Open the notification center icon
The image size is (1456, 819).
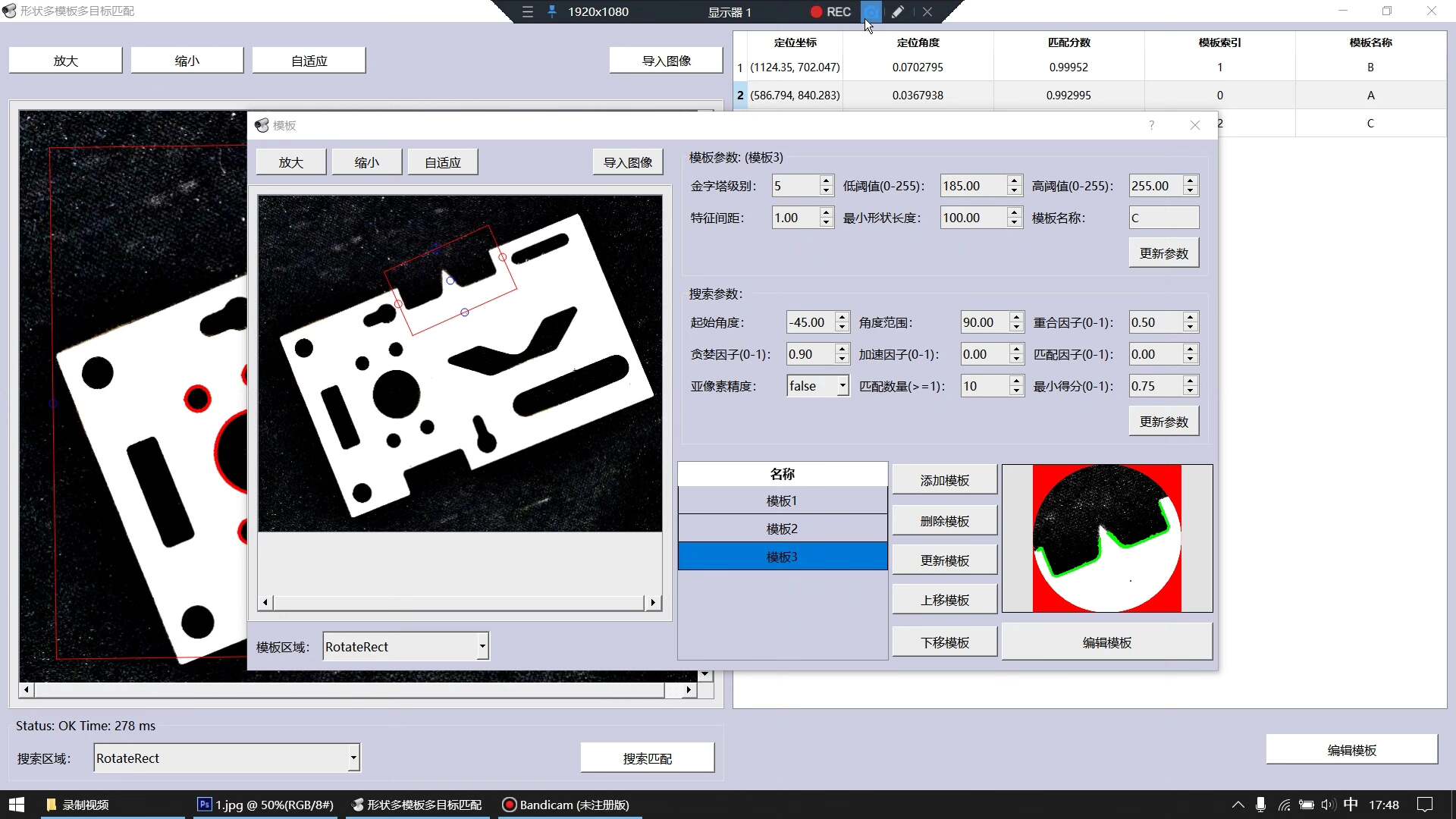pyautogui.click(x=1425, y=805)
